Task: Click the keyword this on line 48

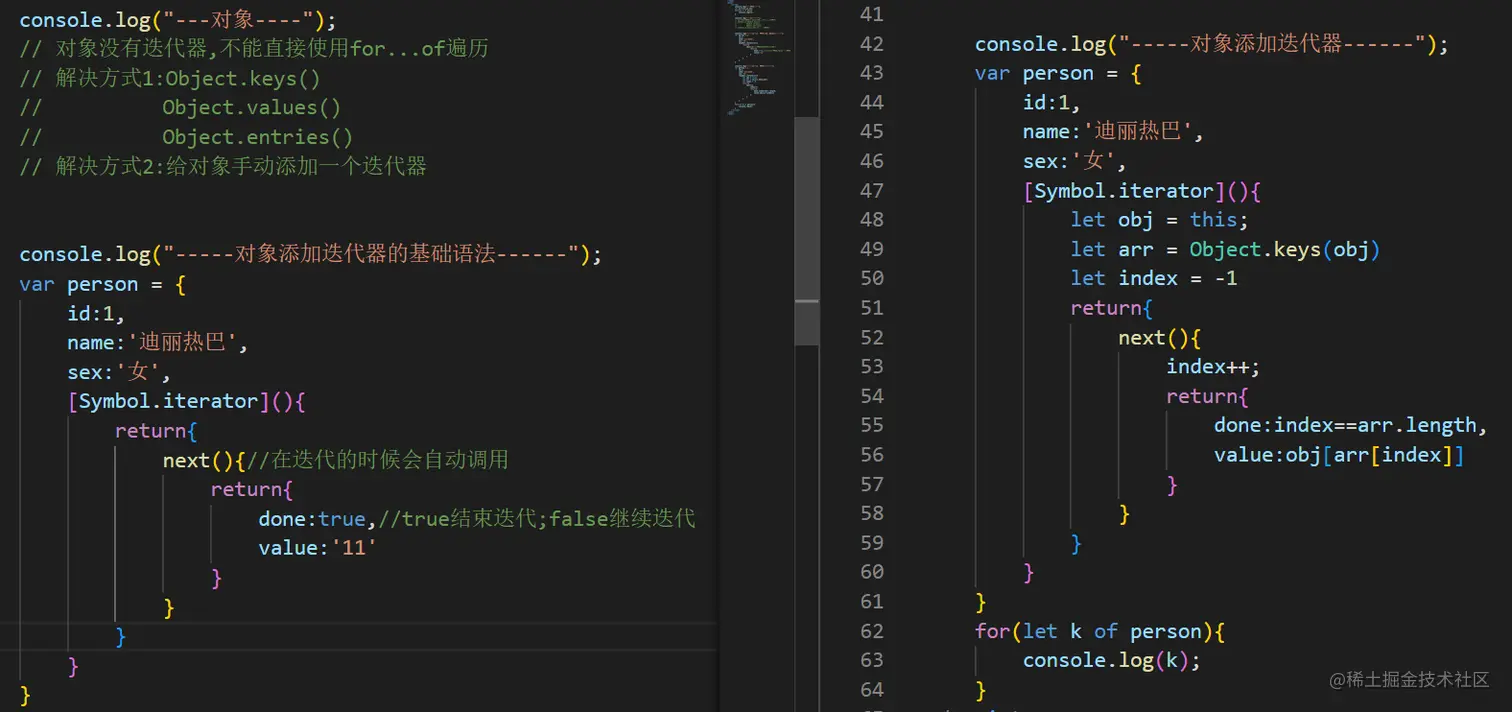Action: click(1214, 219)
